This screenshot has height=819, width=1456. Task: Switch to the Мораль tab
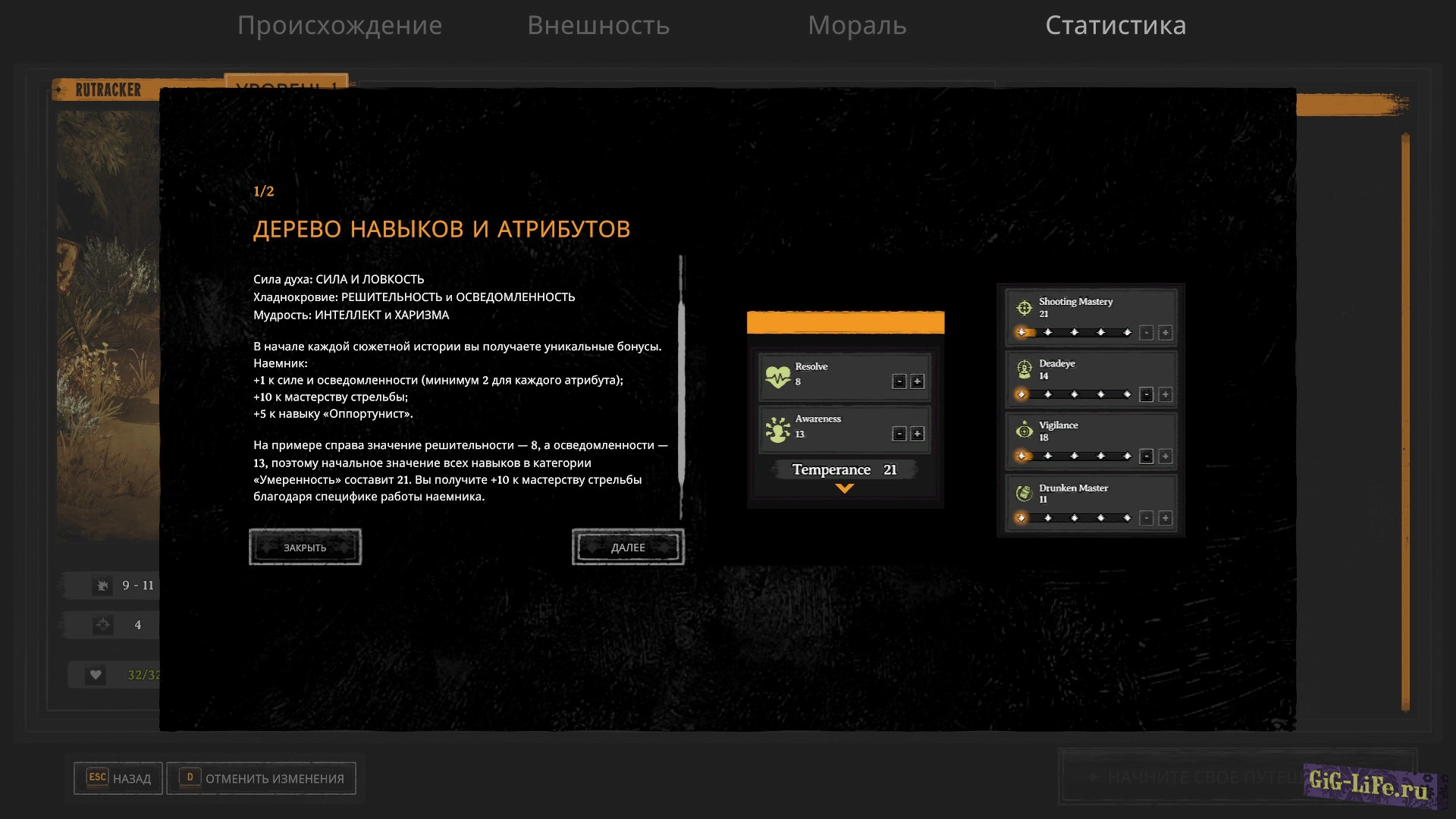[x=857, y=25]
